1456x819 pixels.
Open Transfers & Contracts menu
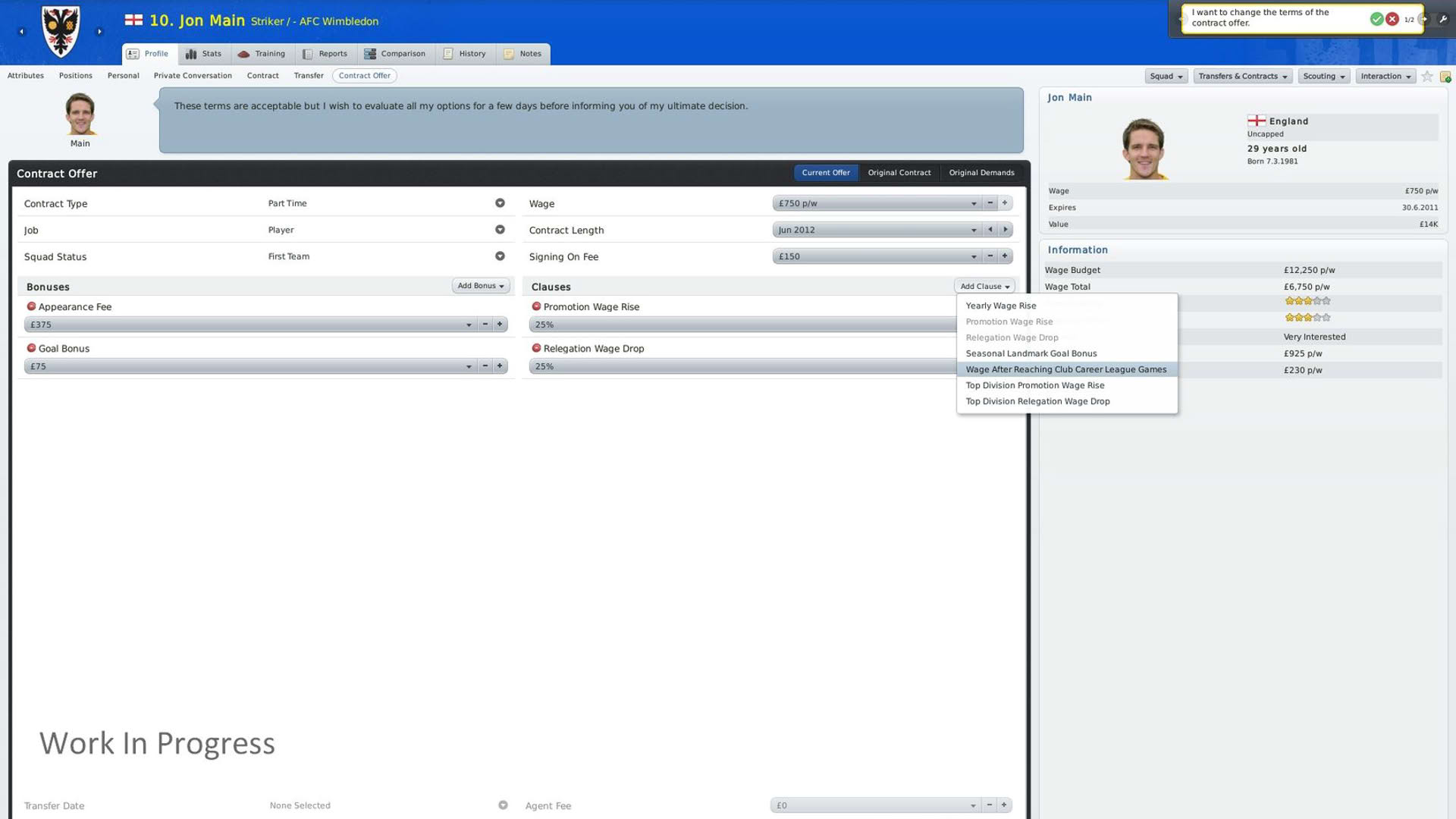pos(1242,77)
